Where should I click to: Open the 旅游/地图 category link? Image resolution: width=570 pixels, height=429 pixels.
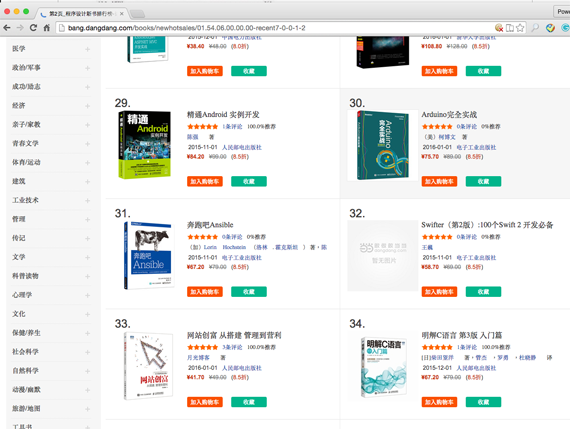[x=26, y=408]
